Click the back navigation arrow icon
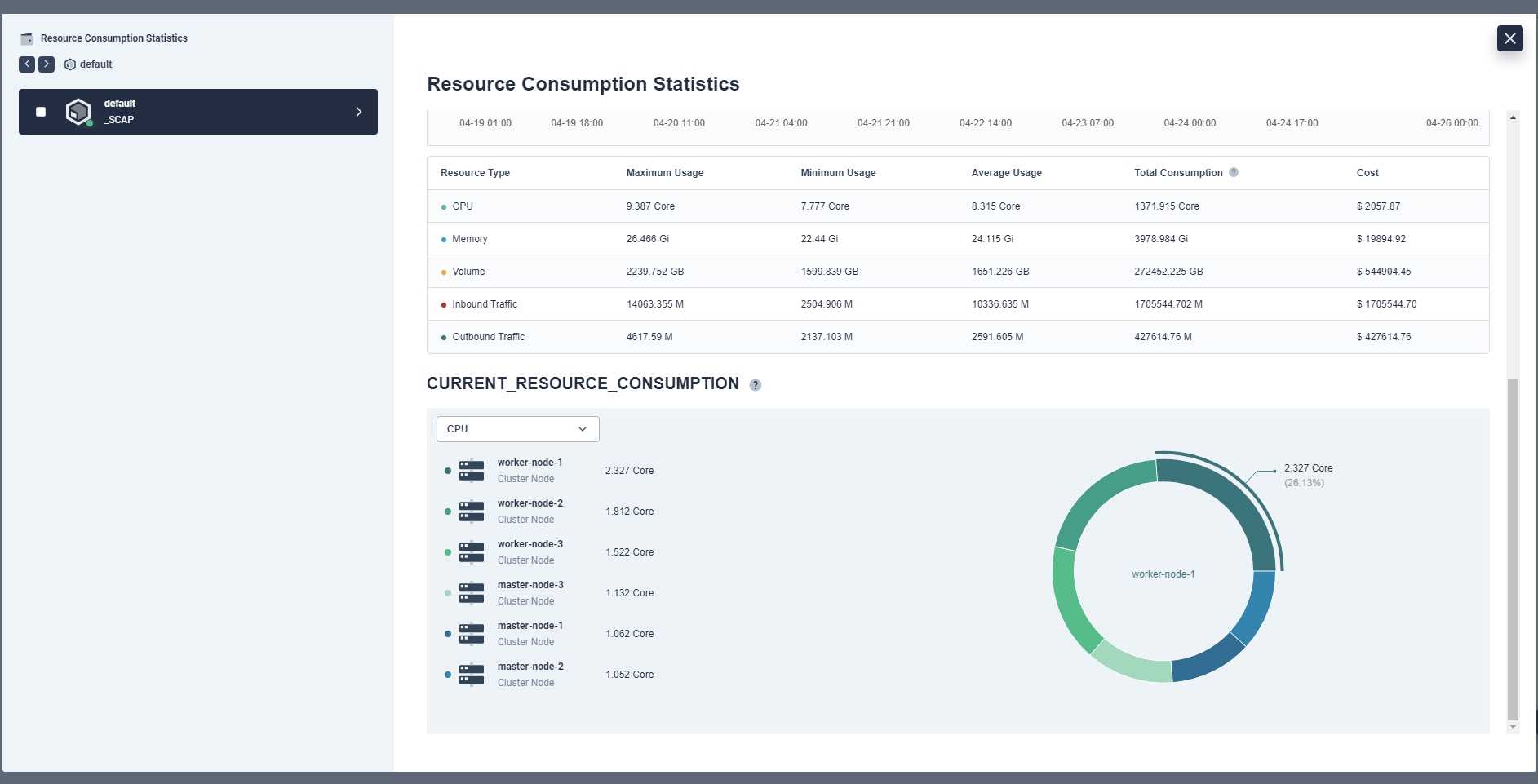Viewport: 1538px width, 784px height. (27, 64)
